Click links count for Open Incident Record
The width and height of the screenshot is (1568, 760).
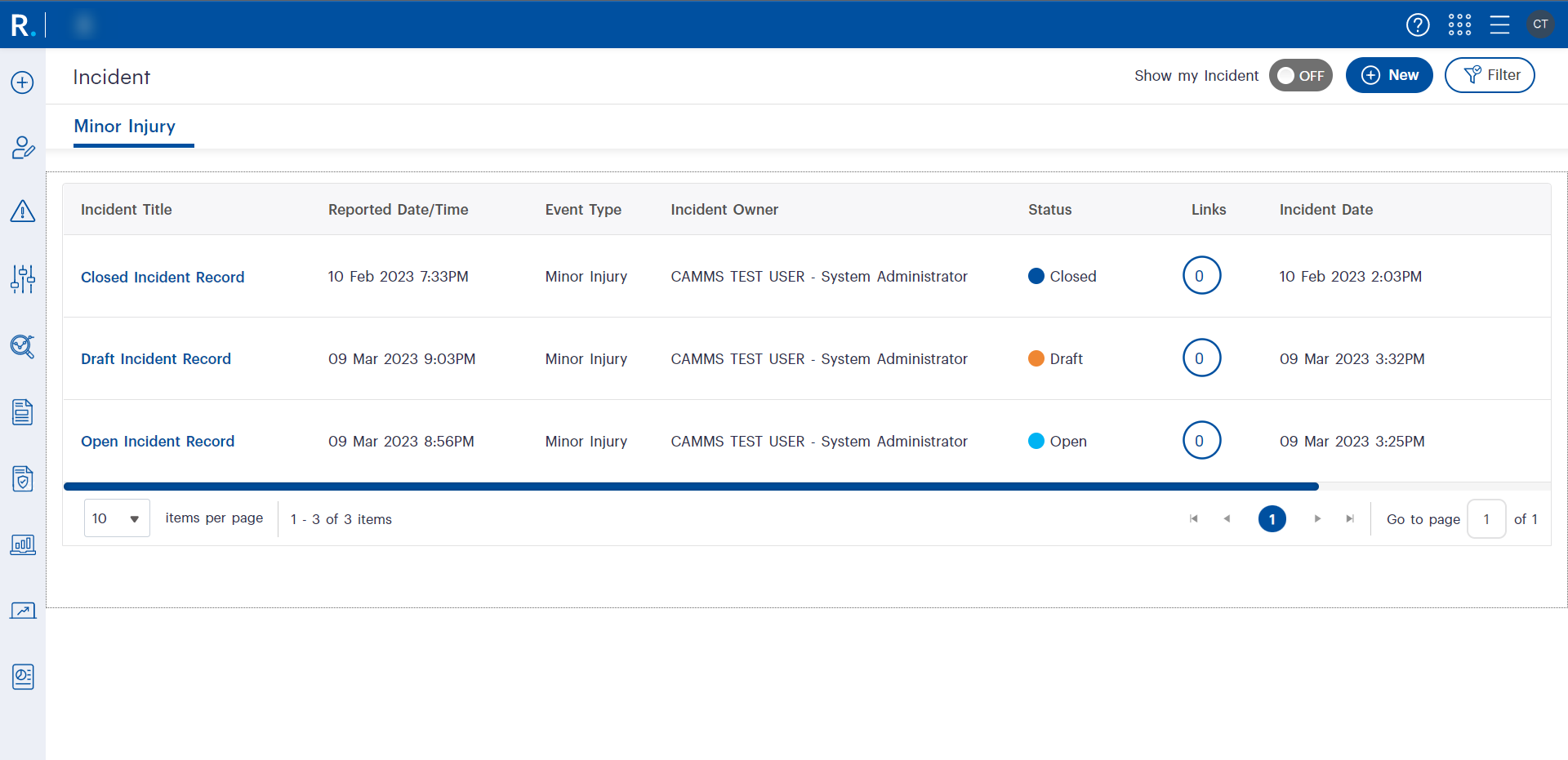tap(1201, 441)
